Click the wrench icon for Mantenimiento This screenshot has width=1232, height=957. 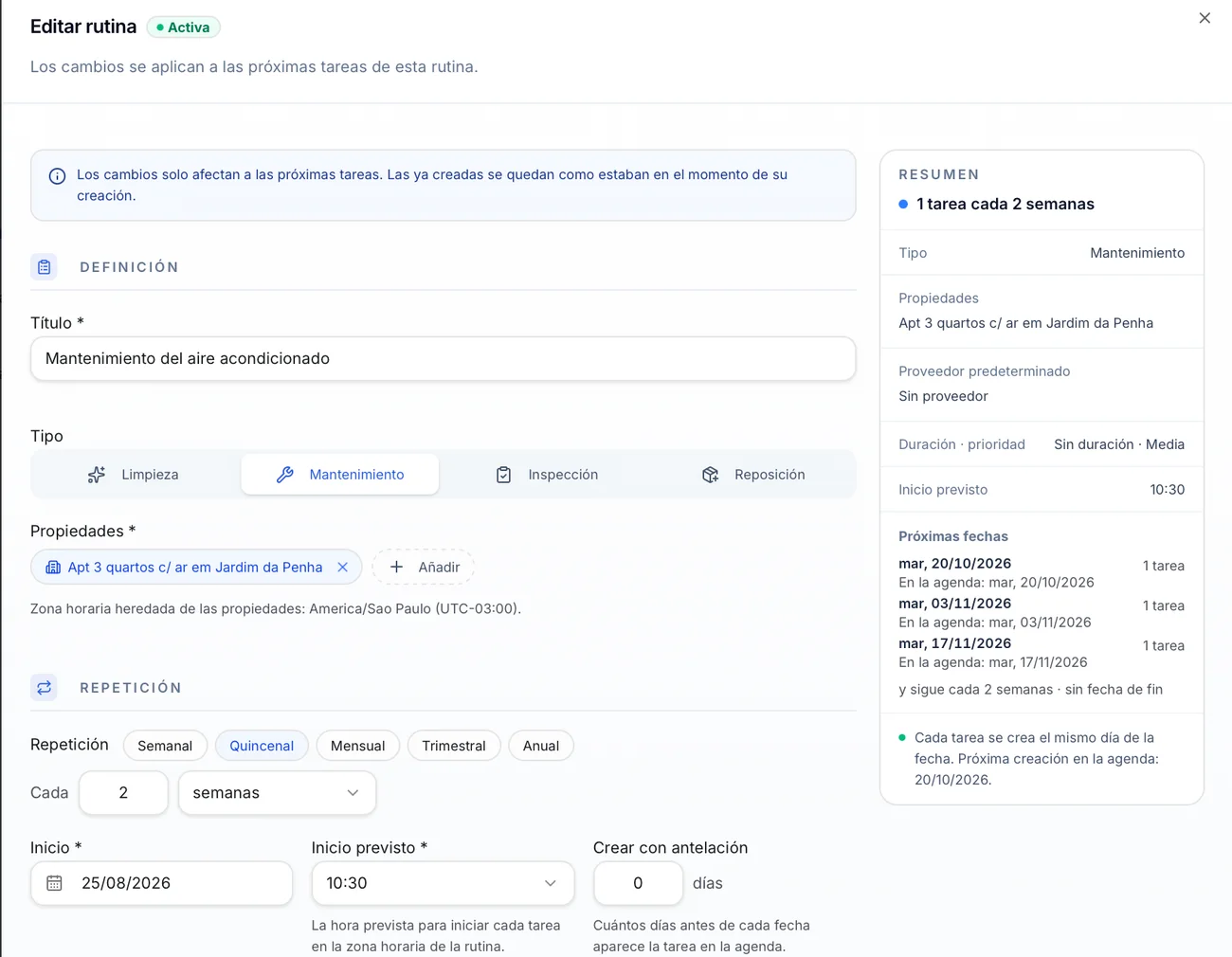tap(285, 475)
